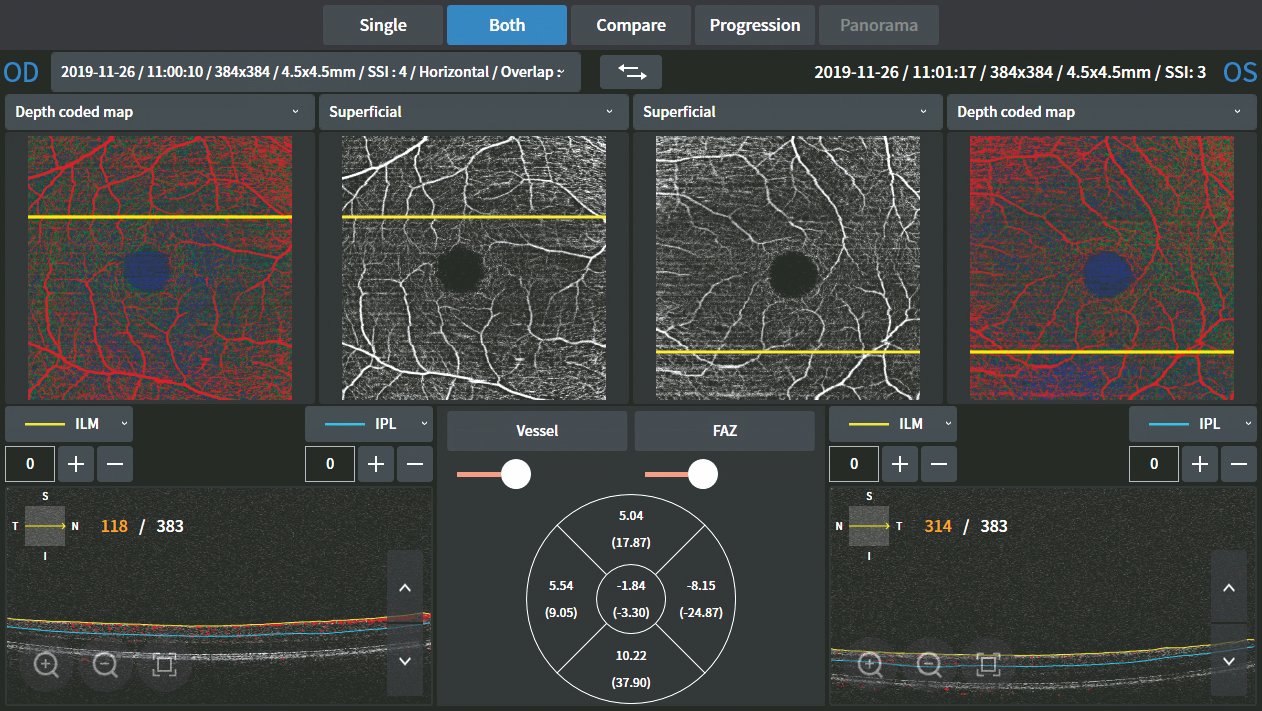The height and width of the screenshot is (711, 1262).
Task: Zoom in on the OS B-scan image
Action: click(870, 664)
